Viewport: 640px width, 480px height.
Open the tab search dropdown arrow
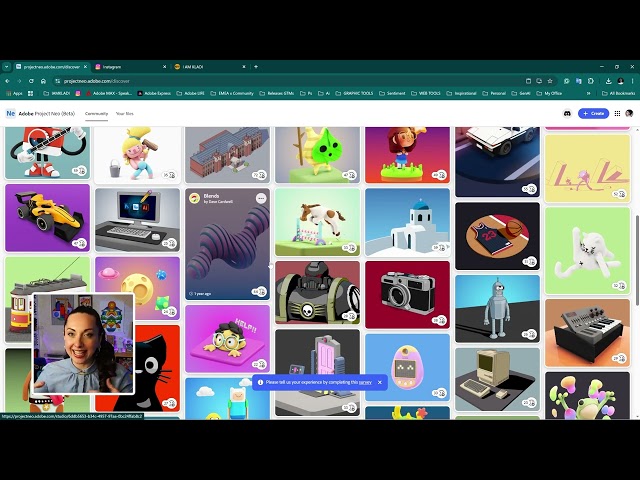pos(7,67)
